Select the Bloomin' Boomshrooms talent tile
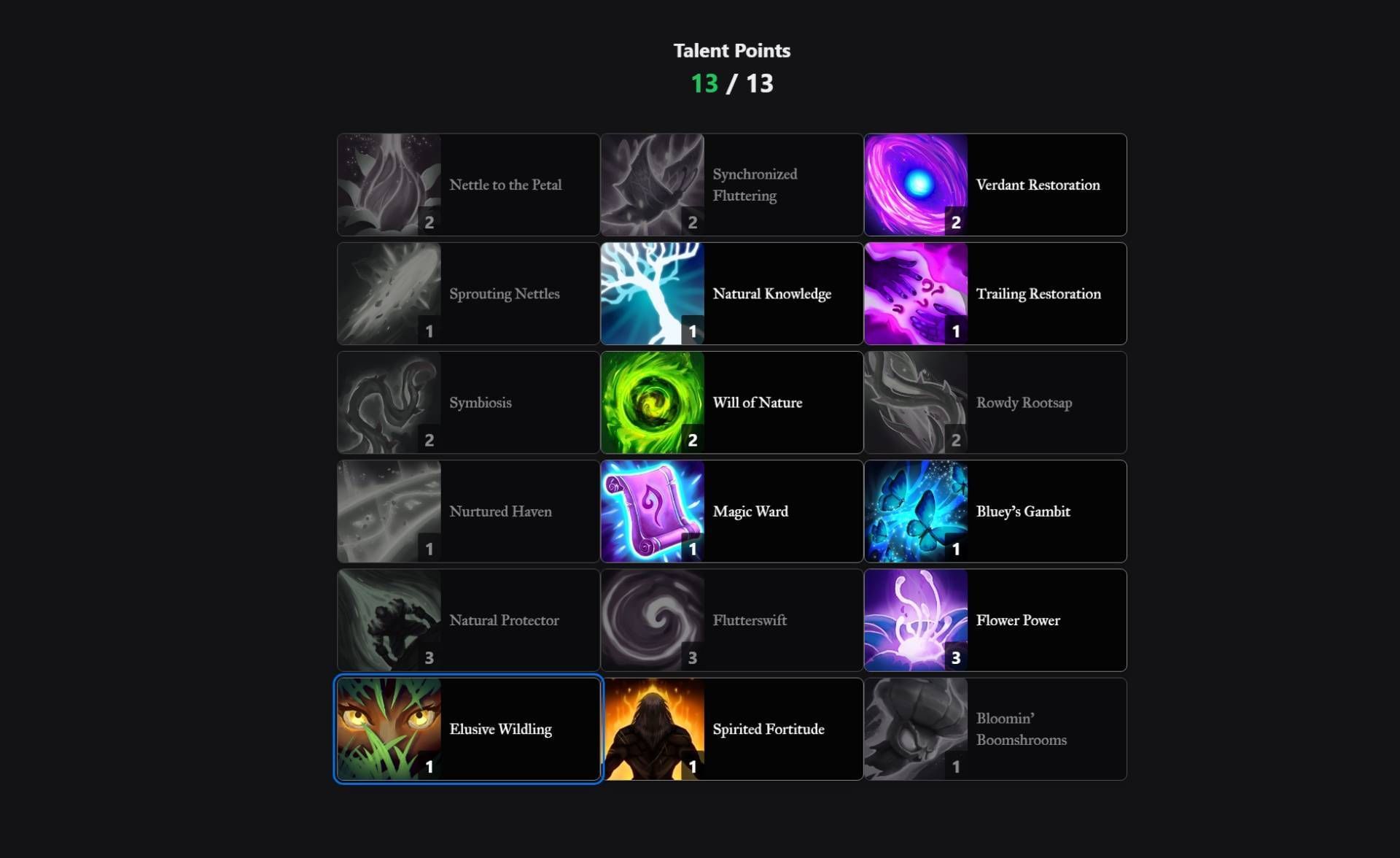This screenshot has height=858, width=1400. [x=995, y=729]
